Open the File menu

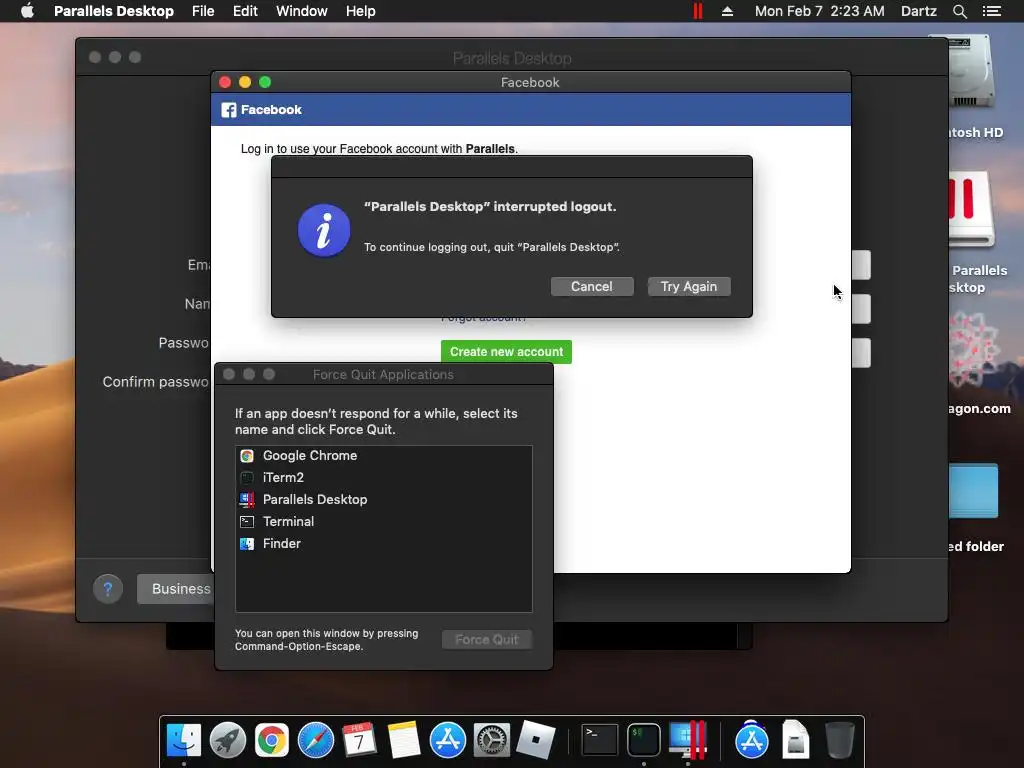tap(203, 11)
